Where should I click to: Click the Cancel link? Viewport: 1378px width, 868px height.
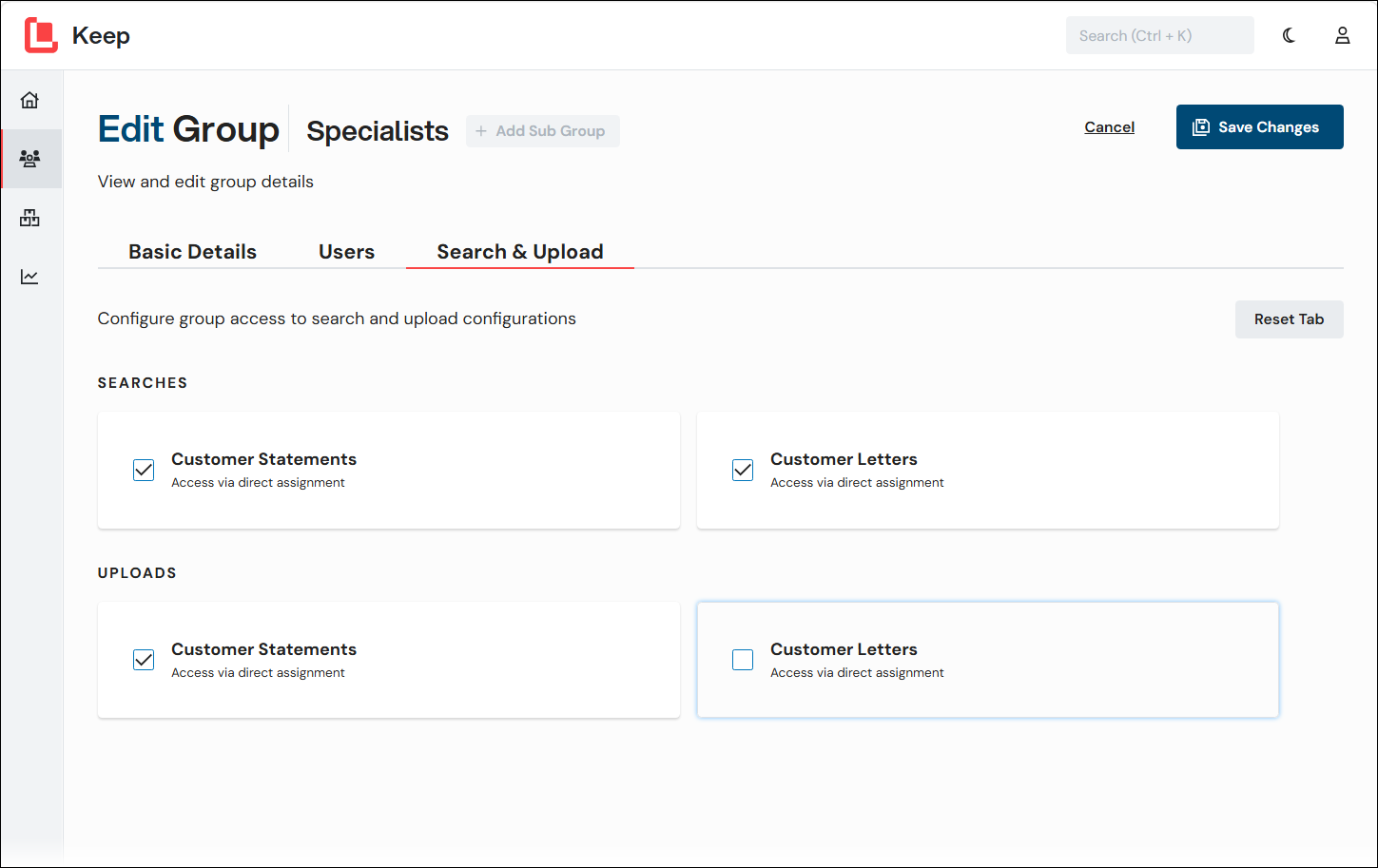[1109, 127]
